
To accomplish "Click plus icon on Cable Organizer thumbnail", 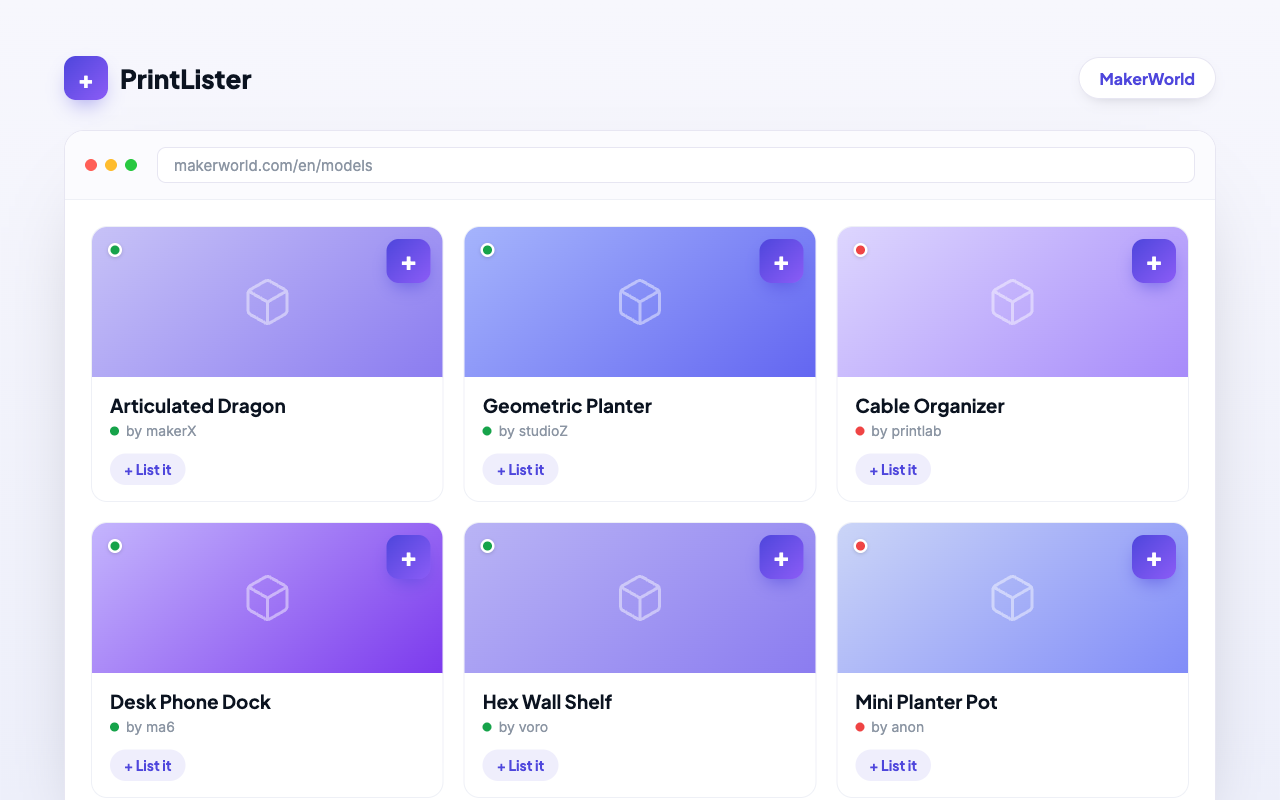I will point(1154,261).
